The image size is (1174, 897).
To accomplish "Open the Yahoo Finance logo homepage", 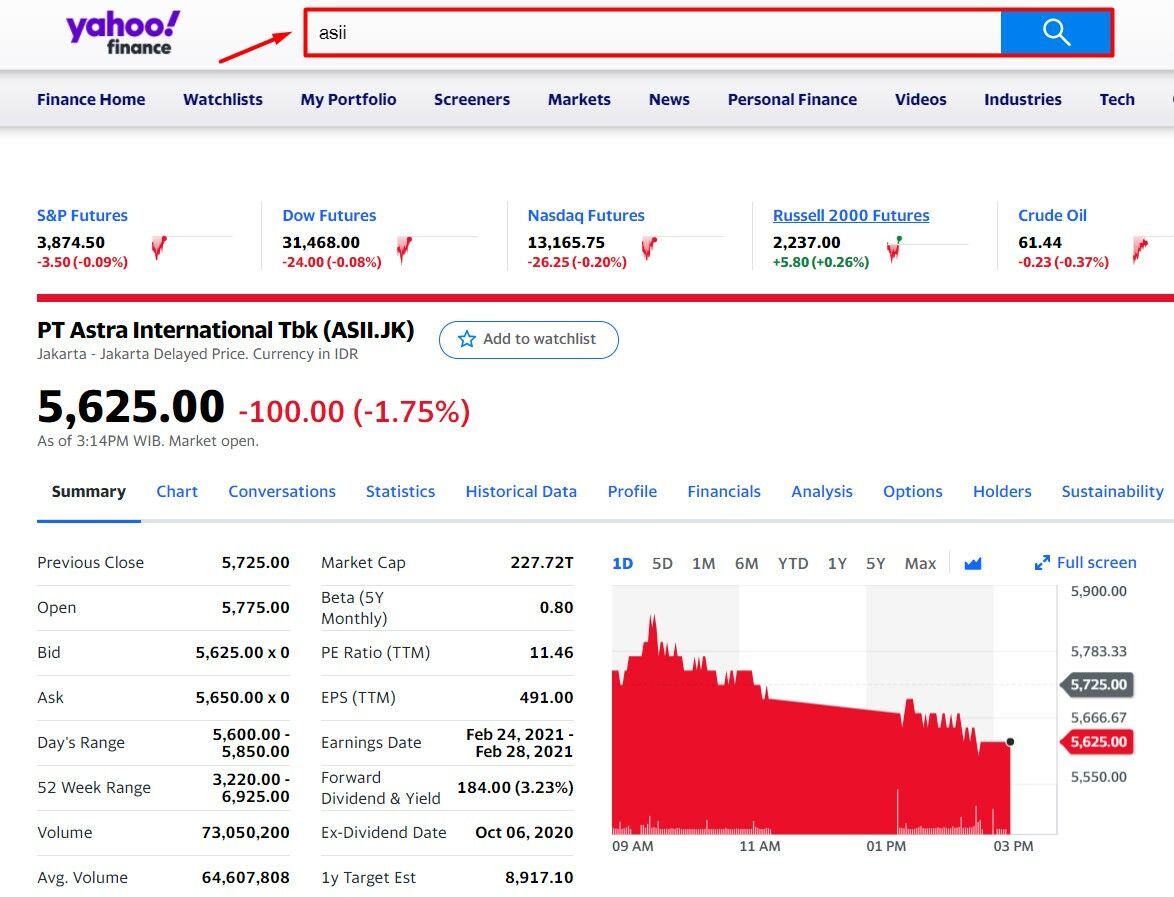I will [123, 34].
